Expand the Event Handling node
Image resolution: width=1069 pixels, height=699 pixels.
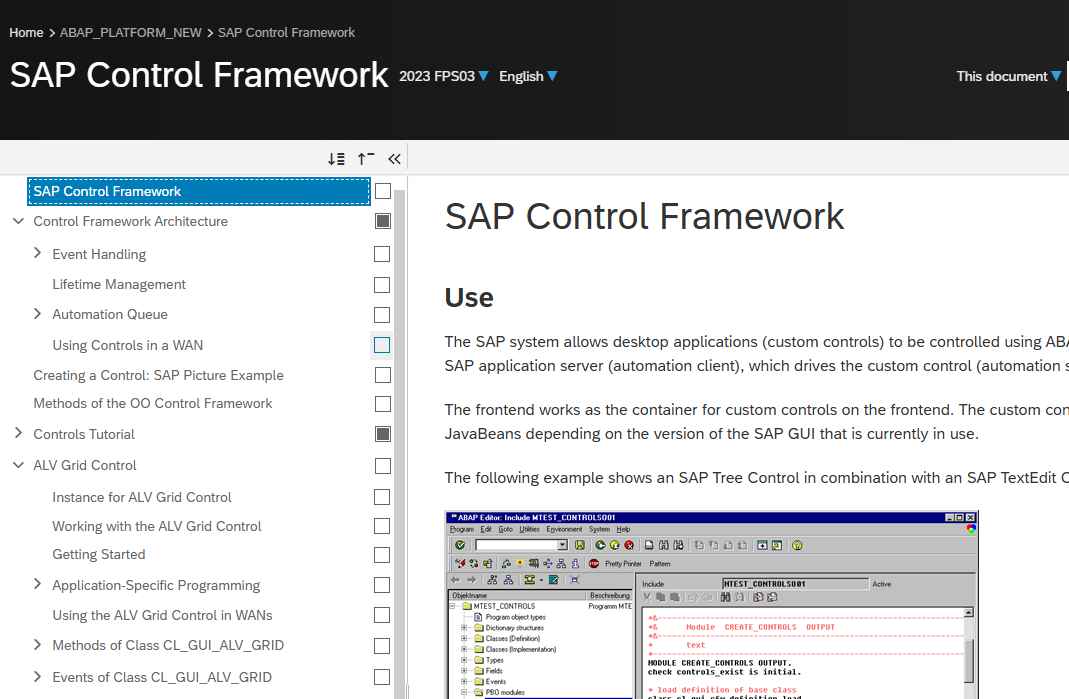pos(37,253)
